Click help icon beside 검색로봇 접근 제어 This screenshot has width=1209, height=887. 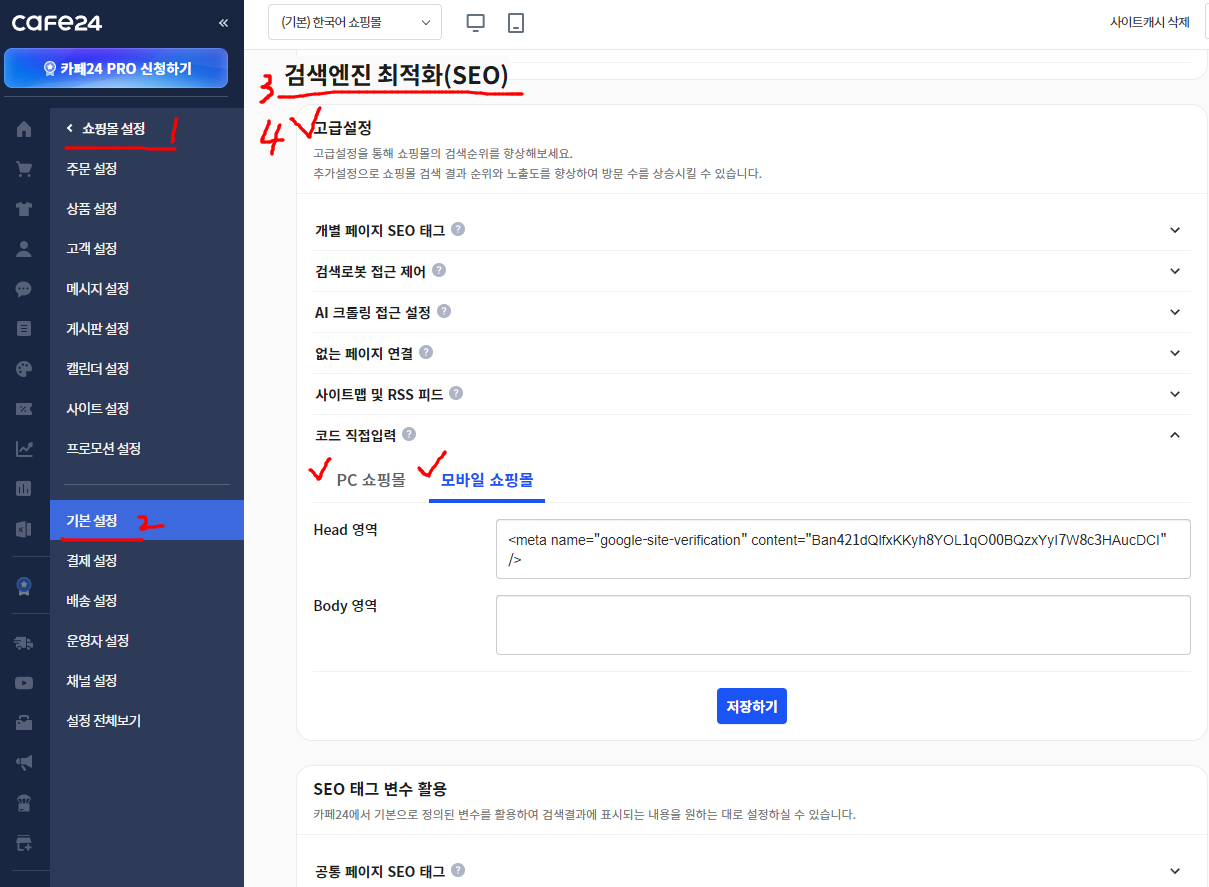pyautogui.click(x=439, y=271)
